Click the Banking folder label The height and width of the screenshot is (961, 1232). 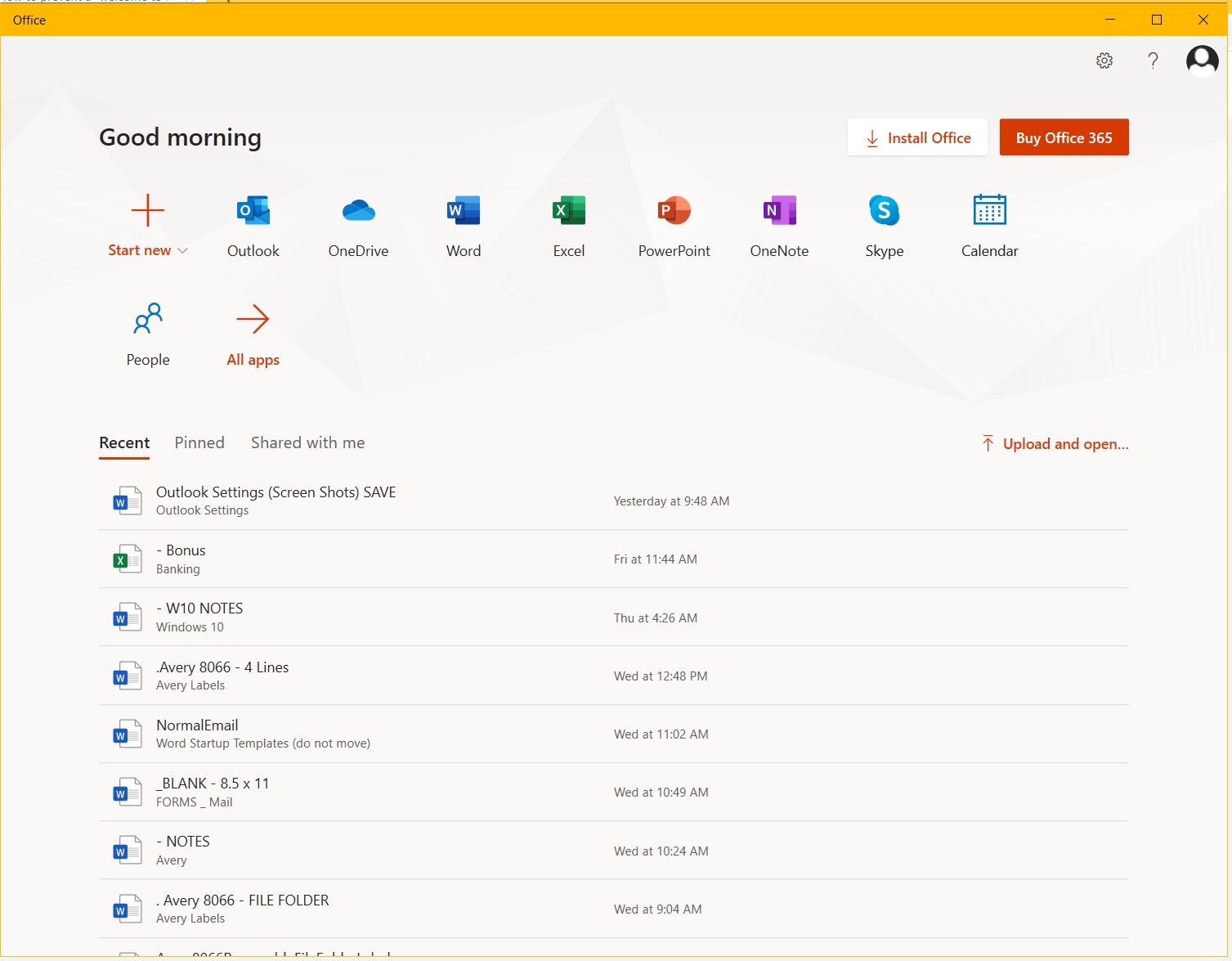pos(178,569)
